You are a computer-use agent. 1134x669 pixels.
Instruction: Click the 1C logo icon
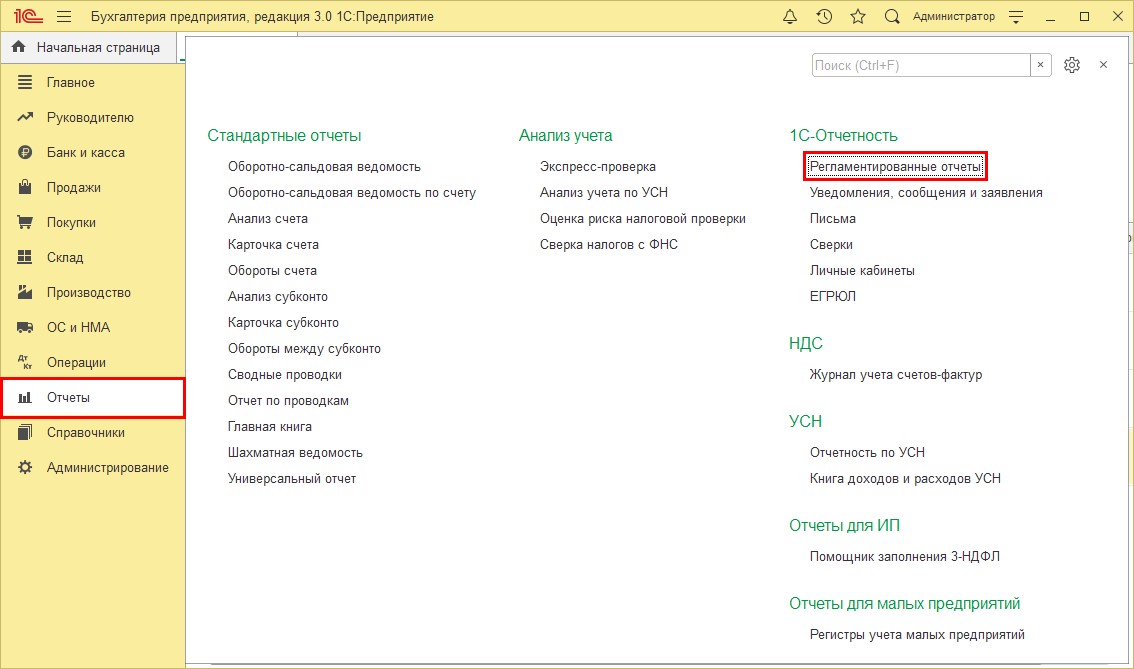pyautogui.click(x=27, y=17)
